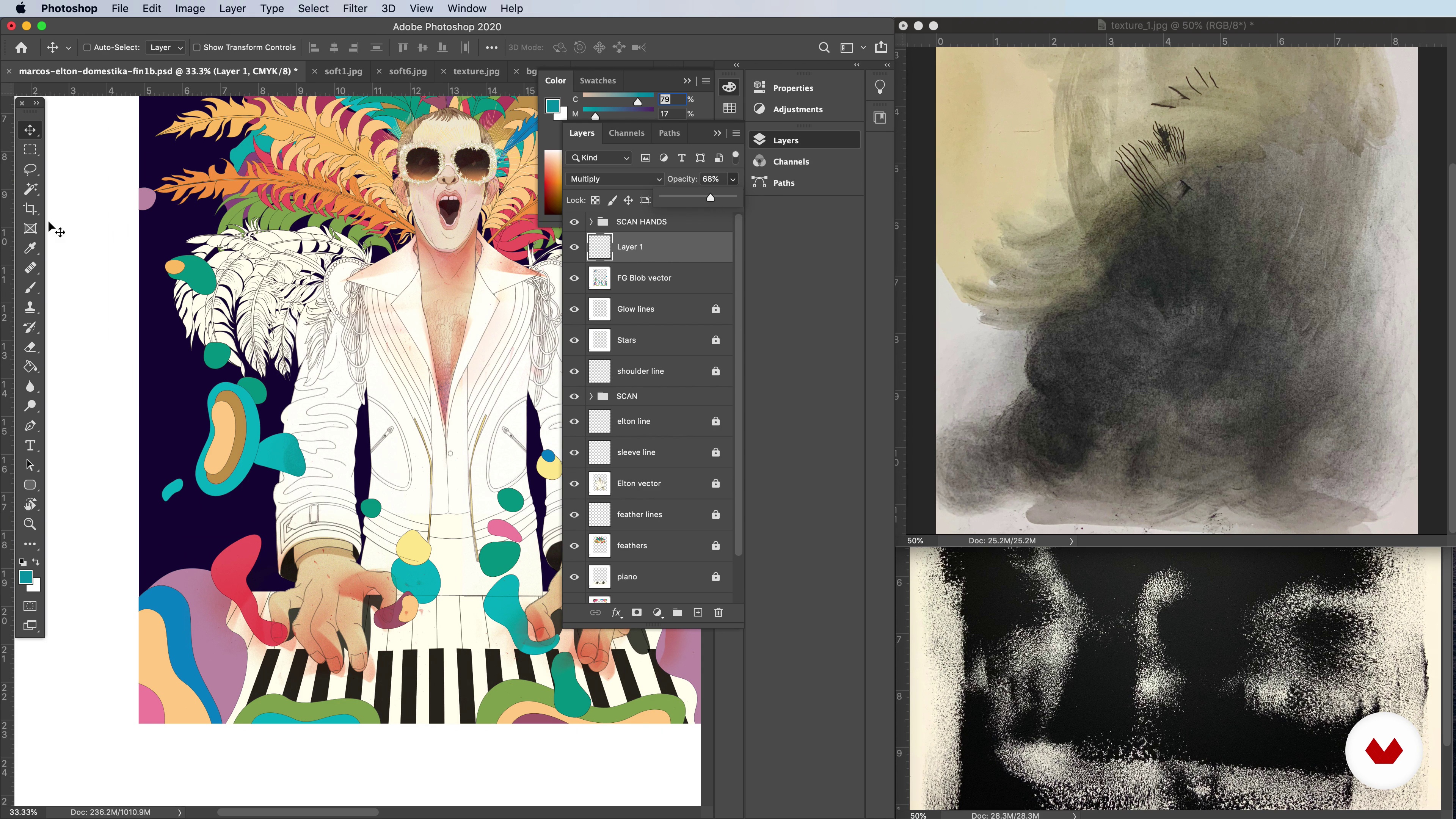
Task: Select the Brush tool
Action: (30, 288)
